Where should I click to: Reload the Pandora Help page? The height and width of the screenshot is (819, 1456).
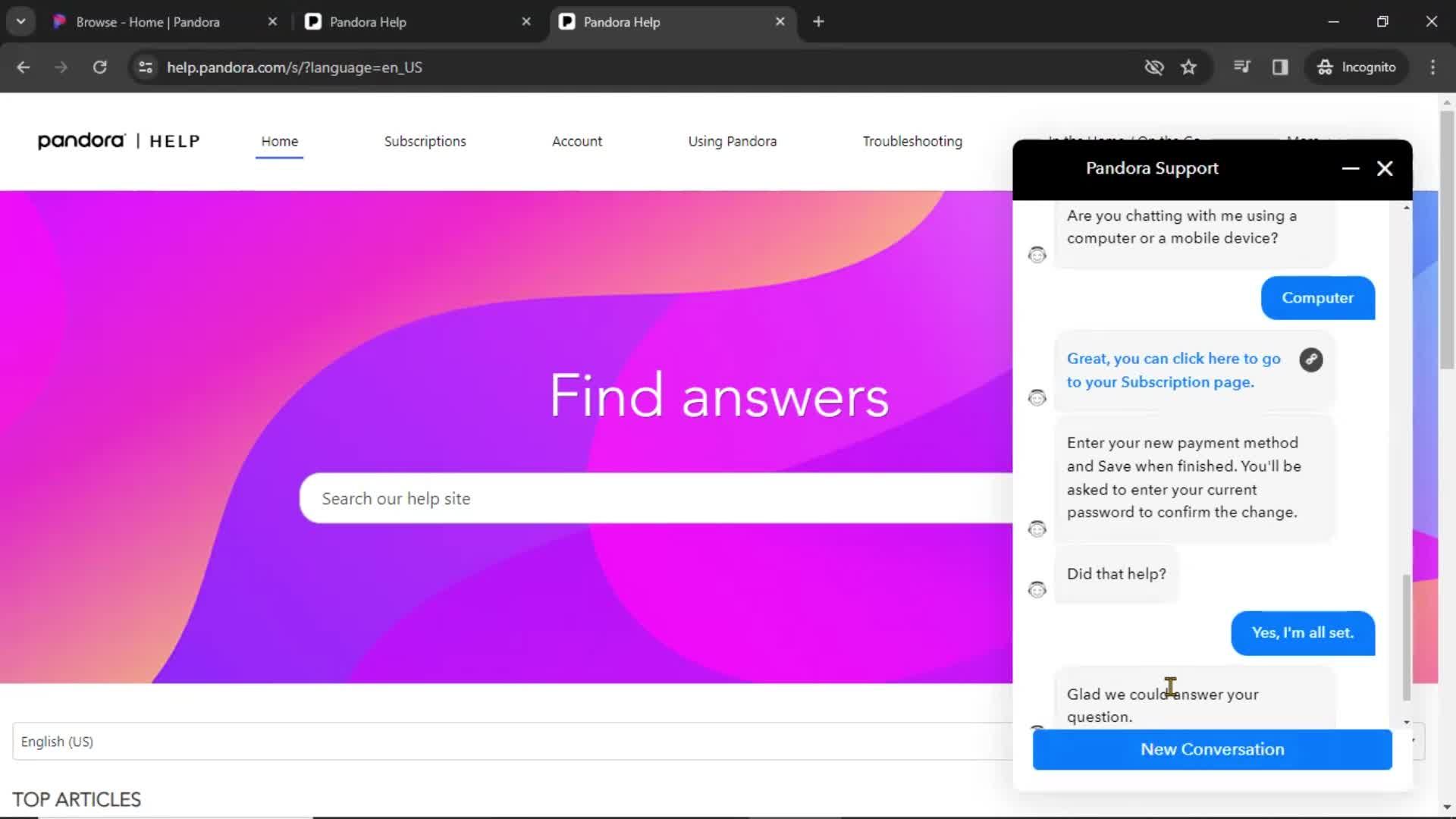pyautogui.click(x=99, y=67)
